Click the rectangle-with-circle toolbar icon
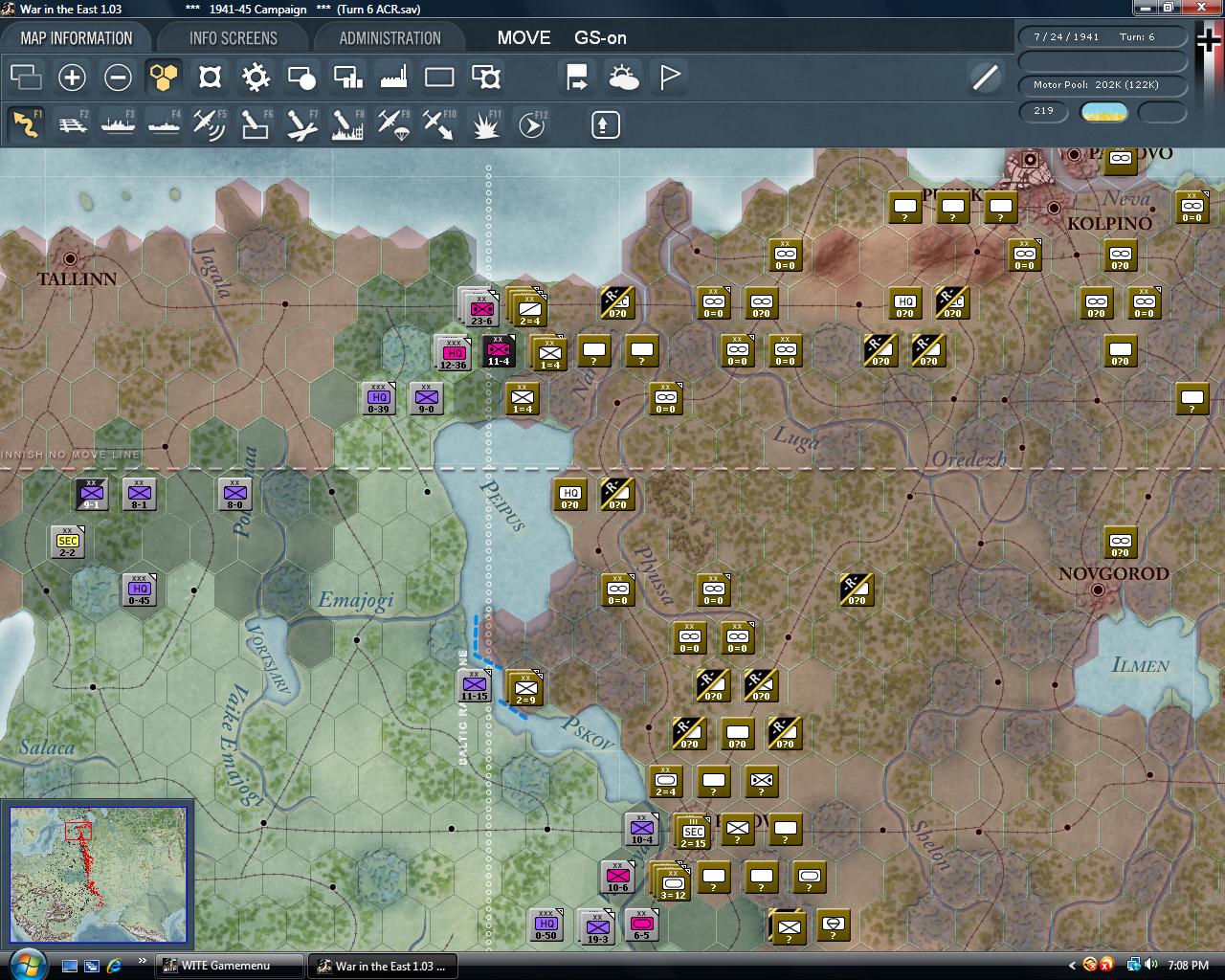 pyautogui.click(x=301, y=78)
